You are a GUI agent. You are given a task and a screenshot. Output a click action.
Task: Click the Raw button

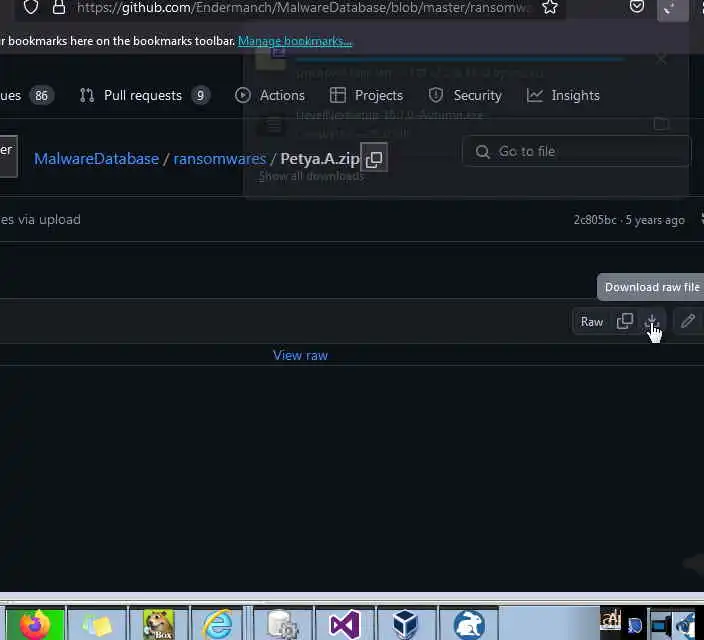pos(591,322)
